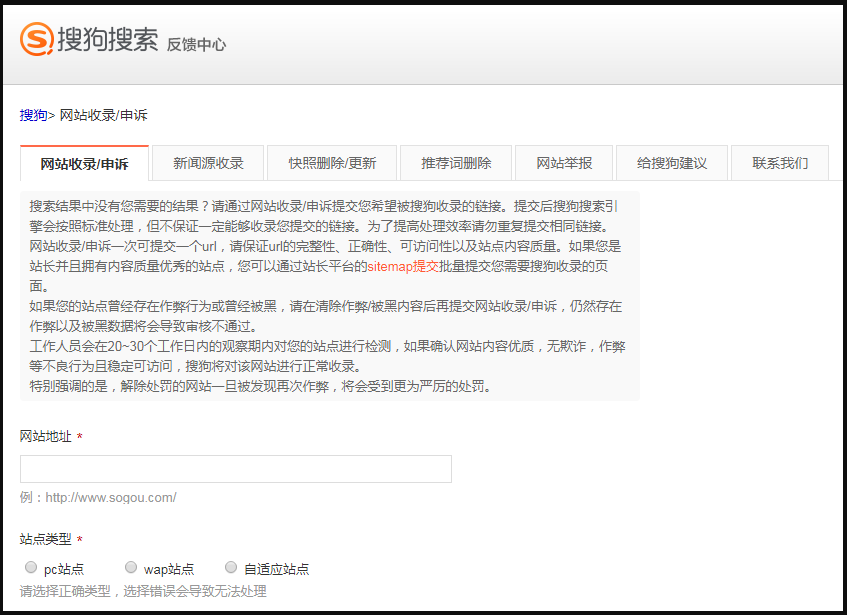The height and width of the screenshot is (615, 847).
Task: Click the hint 请选择正确类型，选择错误会导致无法处理
Action: pyautogui.click(x=143, y=591)
